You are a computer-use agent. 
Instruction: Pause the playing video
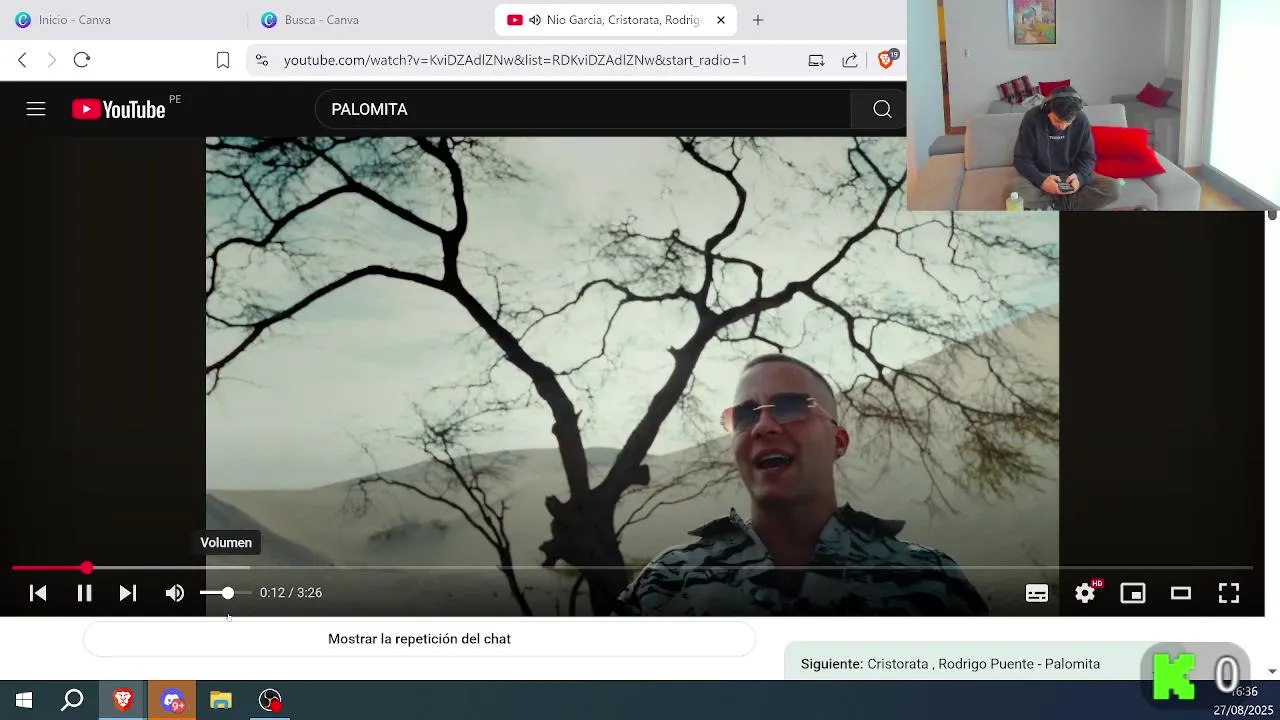point(84,593)
